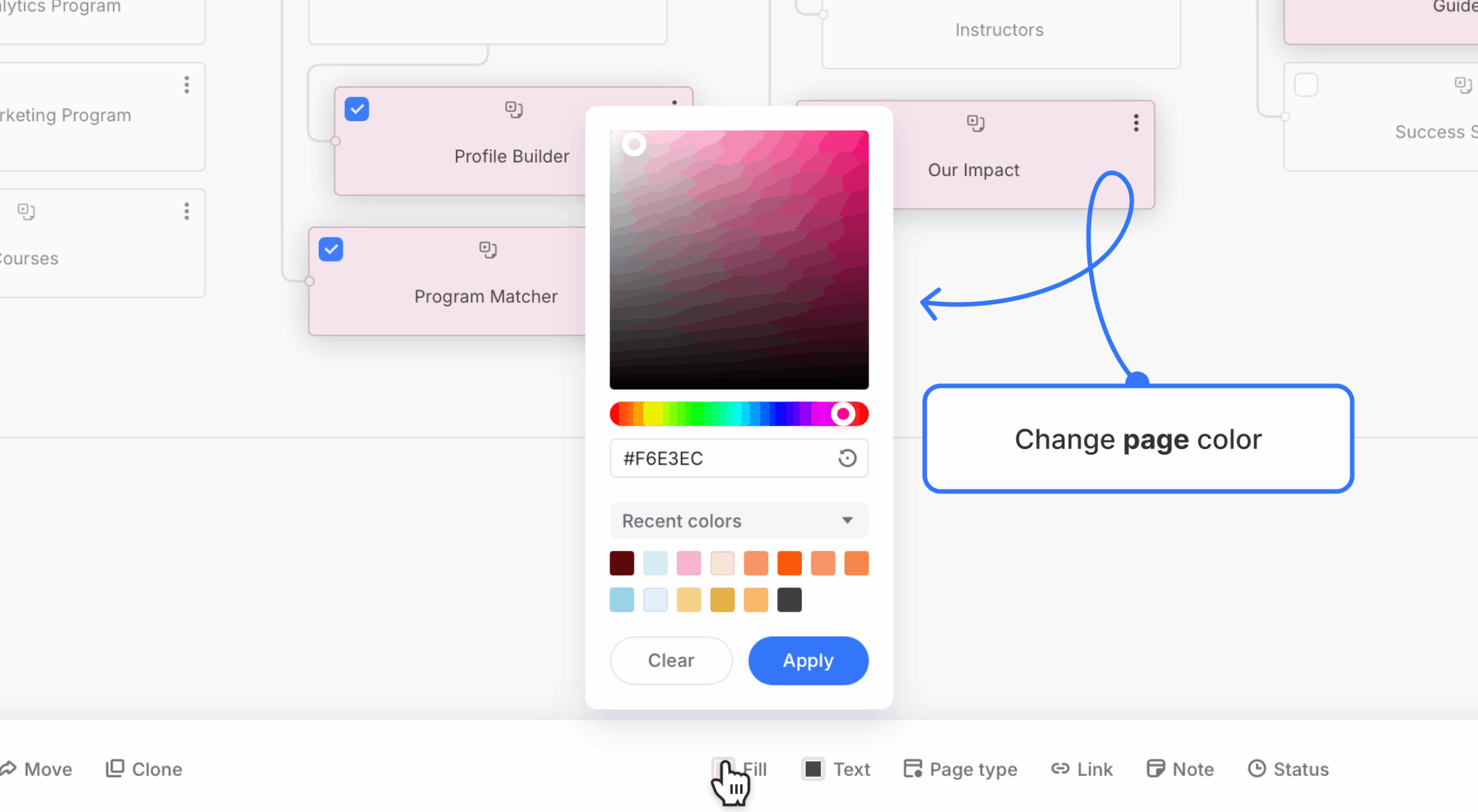Click Status in the bottom toolbar
The width and height of the screenshot is (1478, 812).
(x=1288, y=769)
